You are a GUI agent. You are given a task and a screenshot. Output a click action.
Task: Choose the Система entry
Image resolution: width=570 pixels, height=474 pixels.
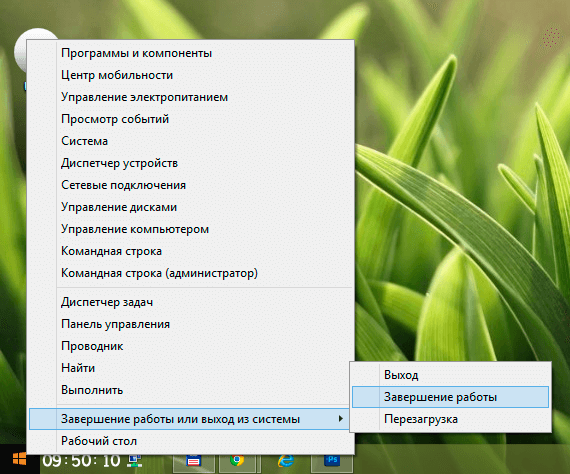(190, 141)
